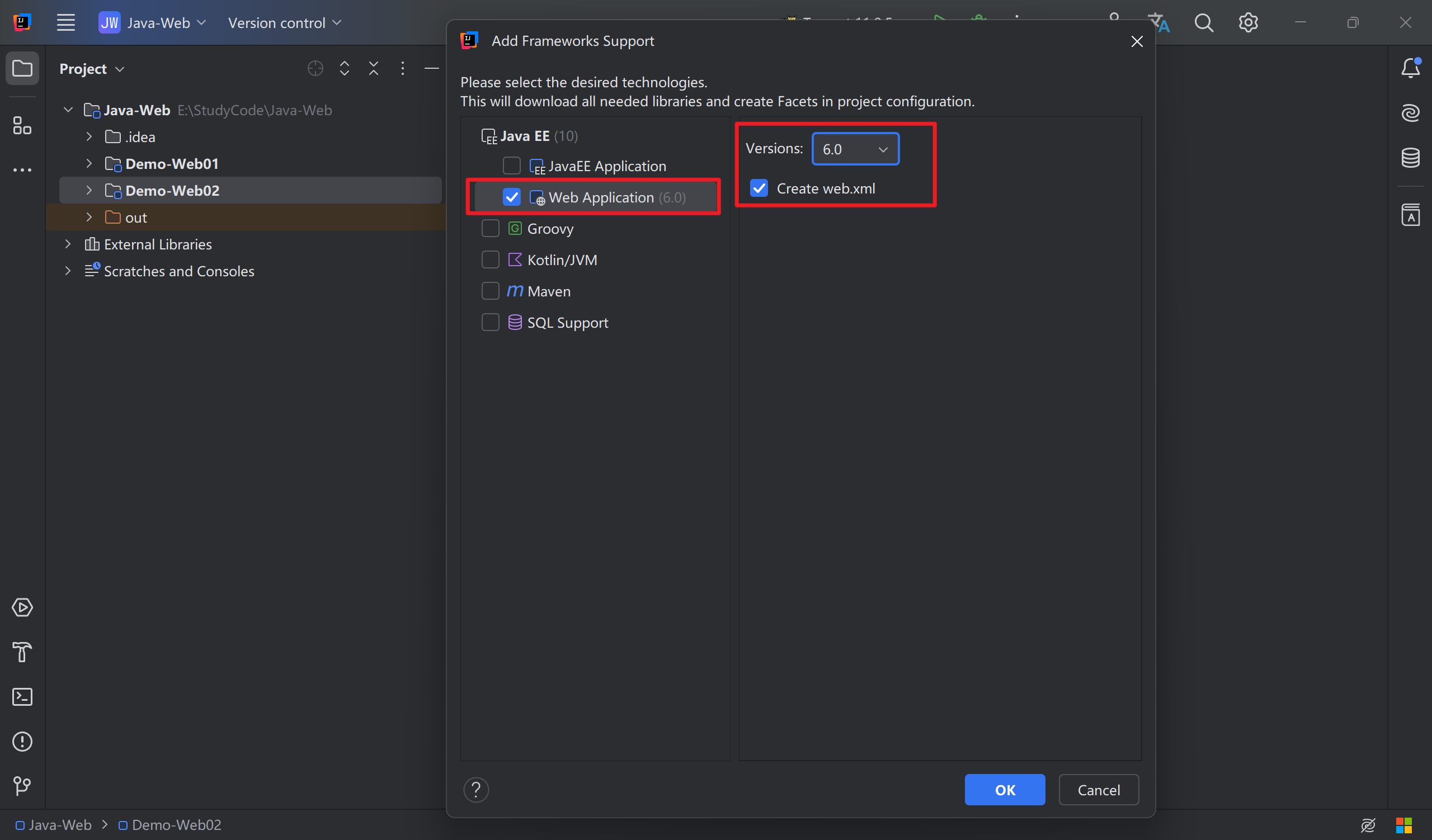Open the Build hammer tool window
The width and height of the screenshot is (1432, 840).
tap(22, 652)
